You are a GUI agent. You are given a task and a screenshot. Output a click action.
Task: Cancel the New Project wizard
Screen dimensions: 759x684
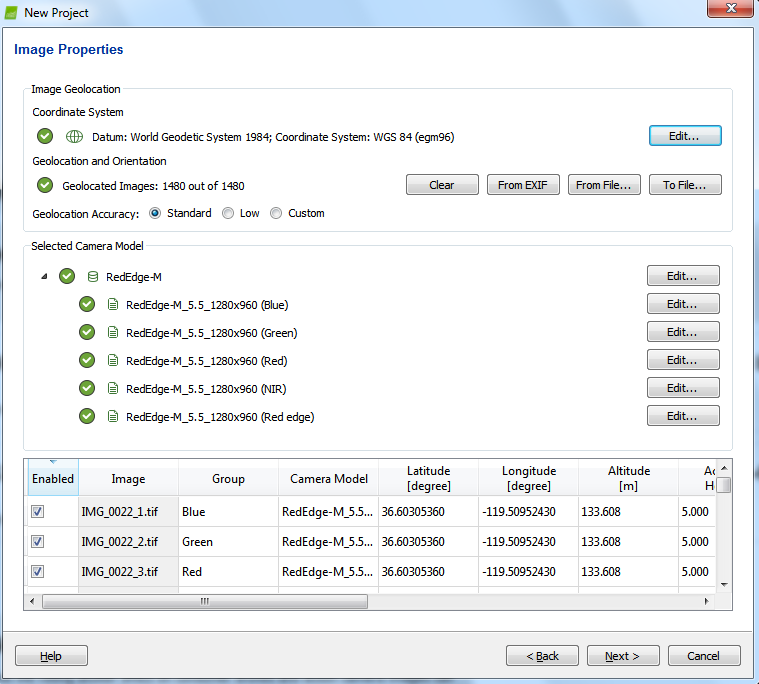704,656
